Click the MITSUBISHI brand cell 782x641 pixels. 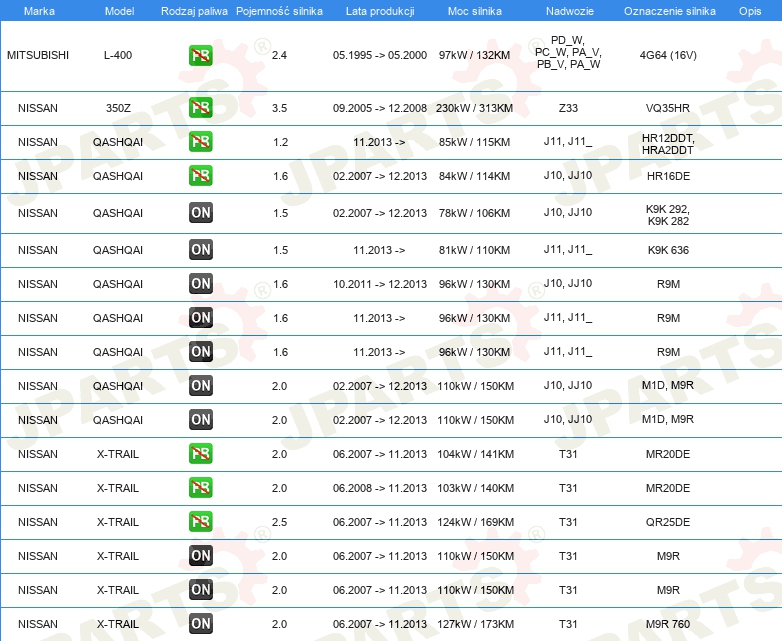(38, 55)
